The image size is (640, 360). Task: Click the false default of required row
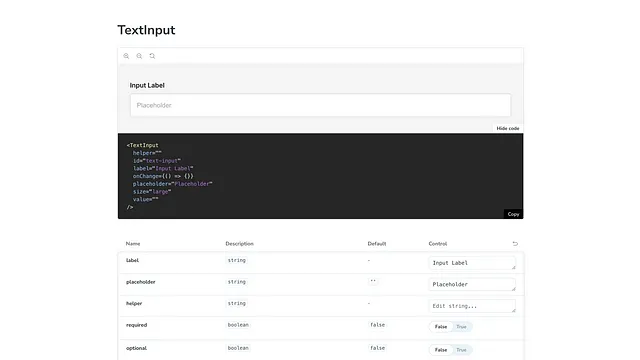pos(377,325)
